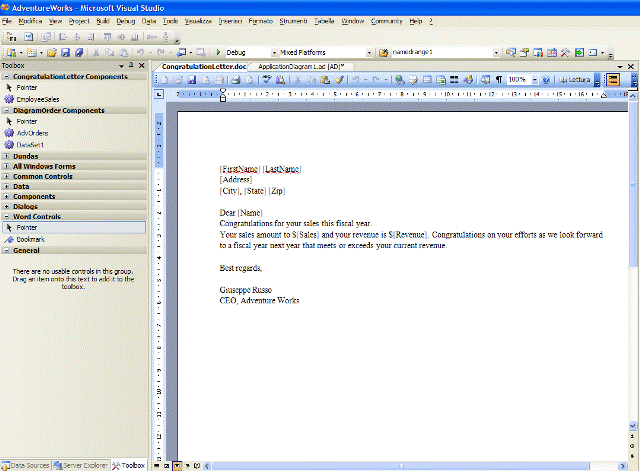The width and height of the screenshot is (640, 471).
Task: Click the Open File folder icon
Action: (x=51, y=52)
